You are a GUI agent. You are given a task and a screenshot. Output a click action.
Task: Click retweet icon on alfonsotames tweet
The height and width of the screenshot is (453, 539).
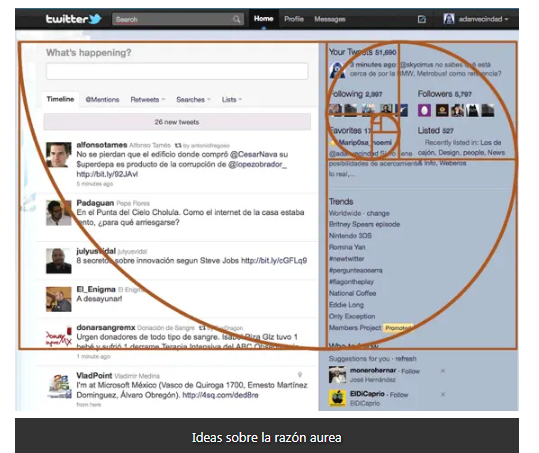[178, 145]
